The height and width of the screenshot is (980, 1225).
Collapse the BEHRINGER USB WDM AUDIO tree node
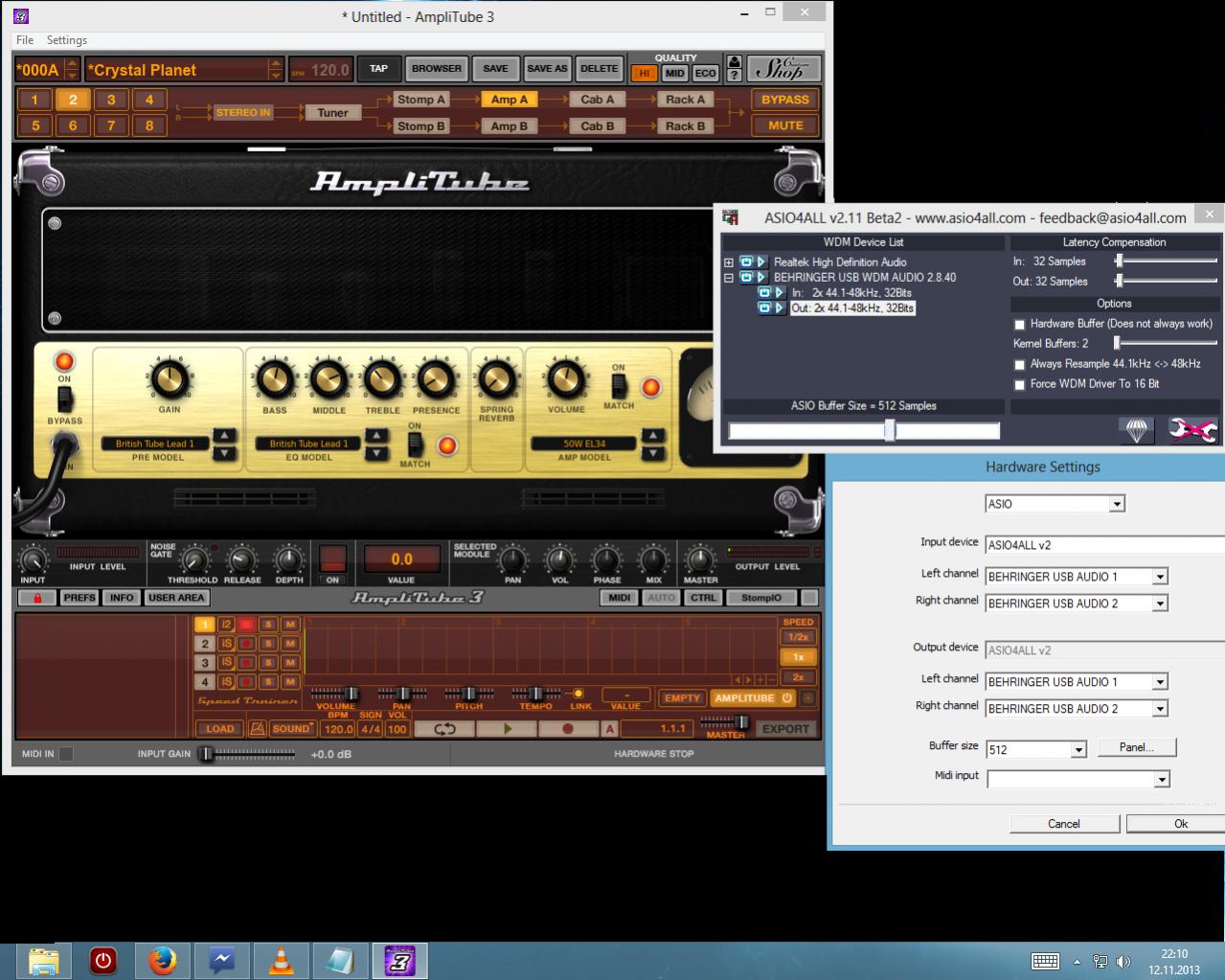[x=729, y=278]
